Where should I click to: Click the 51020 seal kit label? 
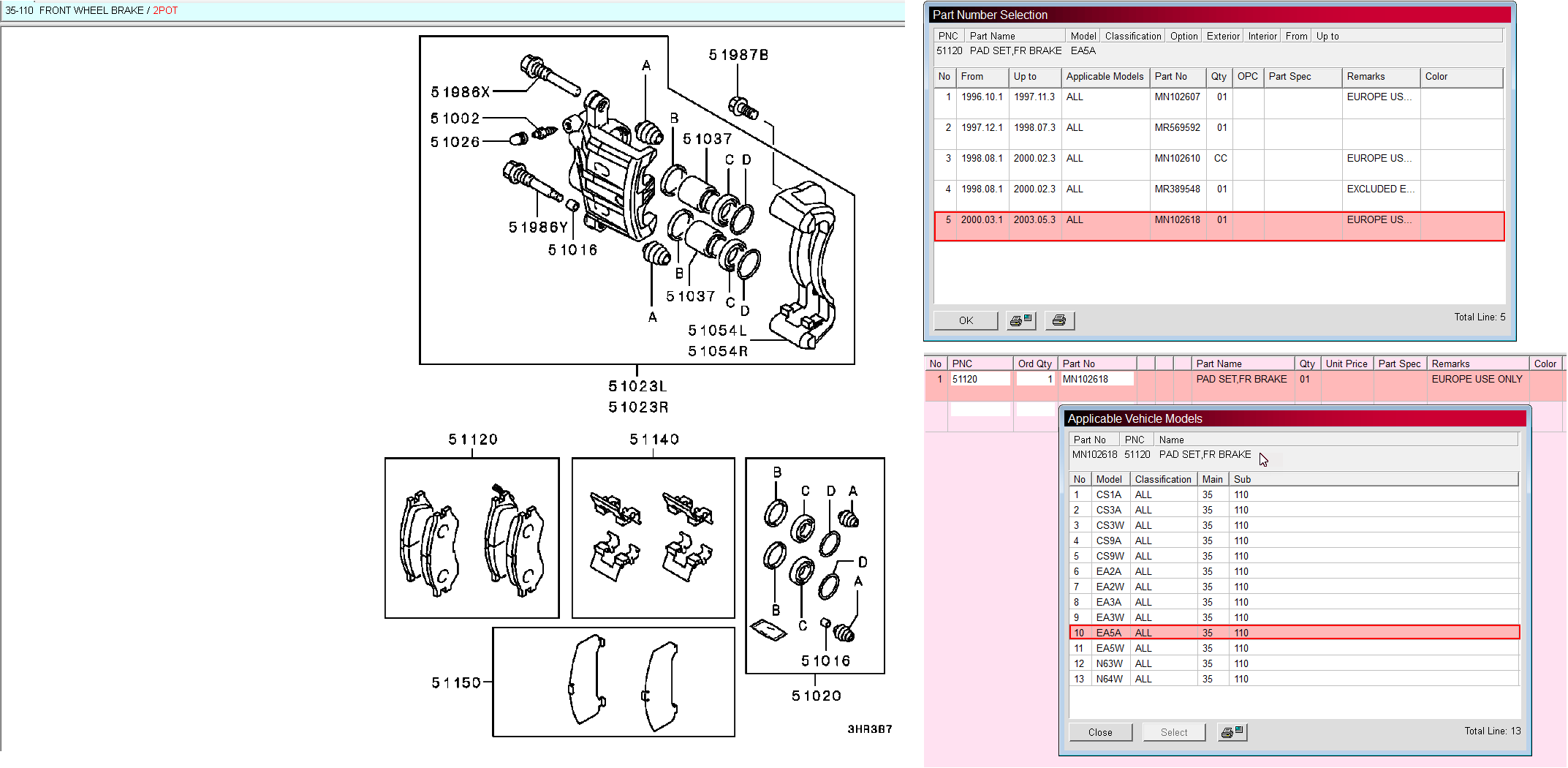(816, 696)
